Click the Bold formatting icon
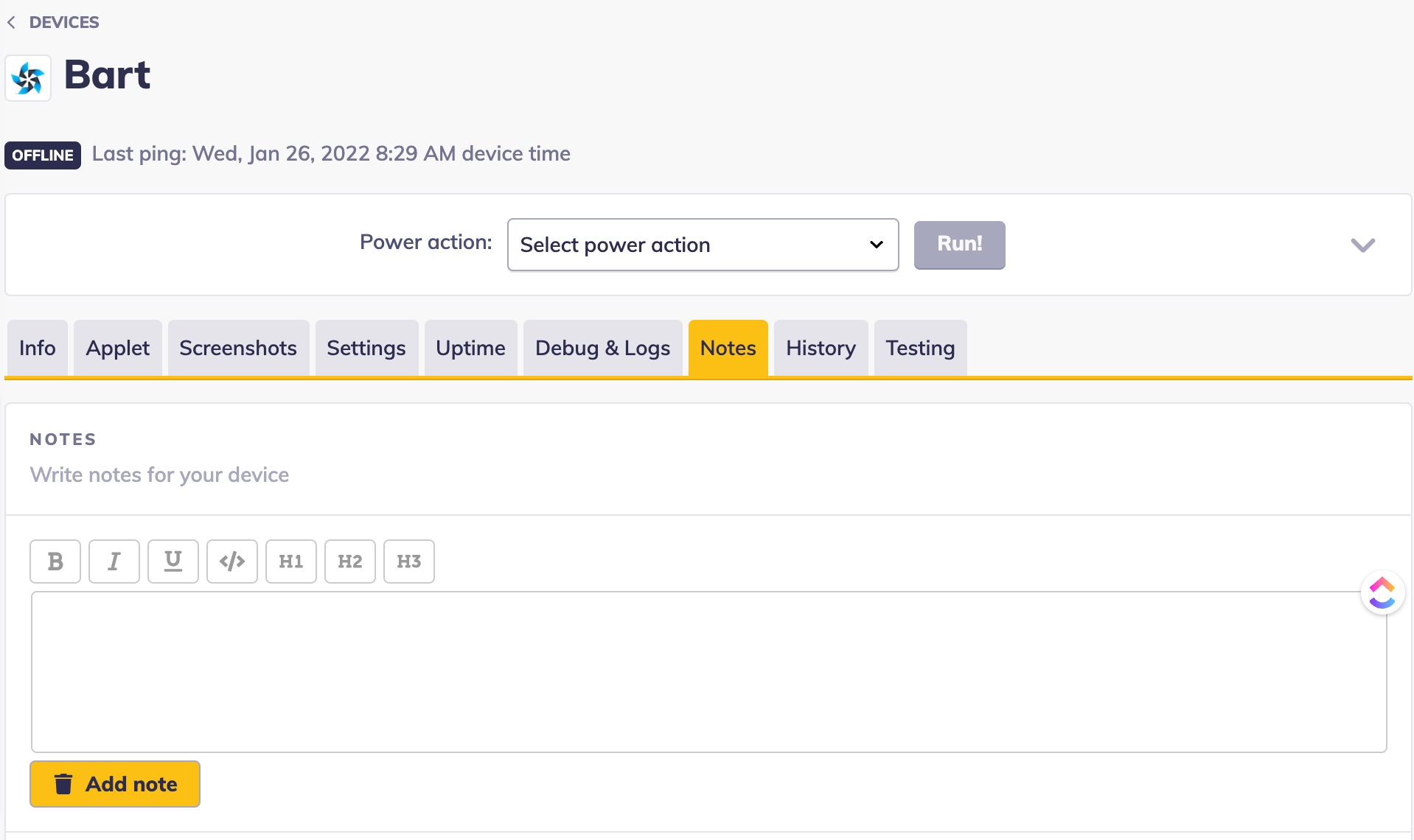1414x840 pixels. (55, 561)
